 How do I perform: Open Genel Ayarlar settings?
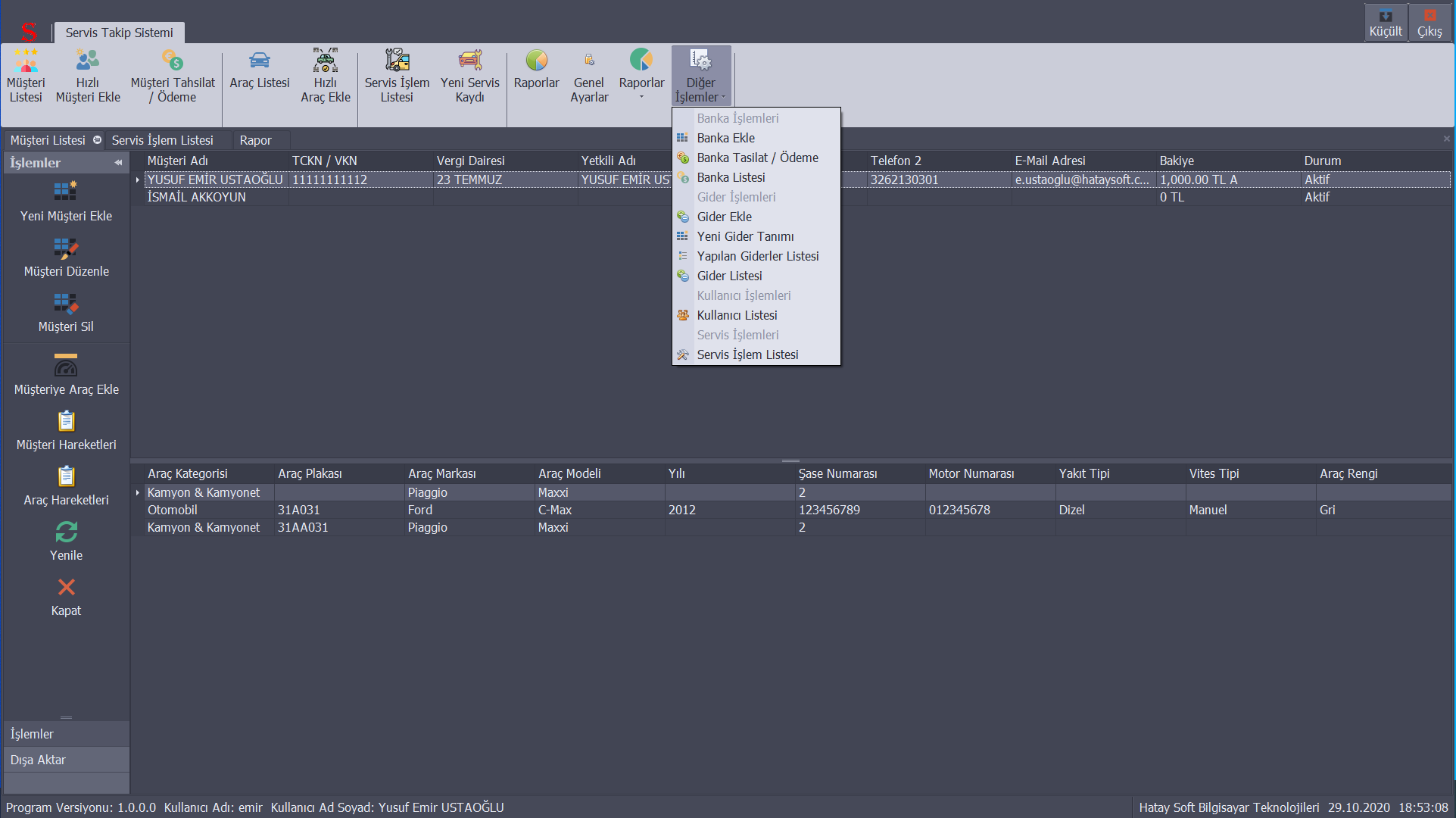coord(589,76)
